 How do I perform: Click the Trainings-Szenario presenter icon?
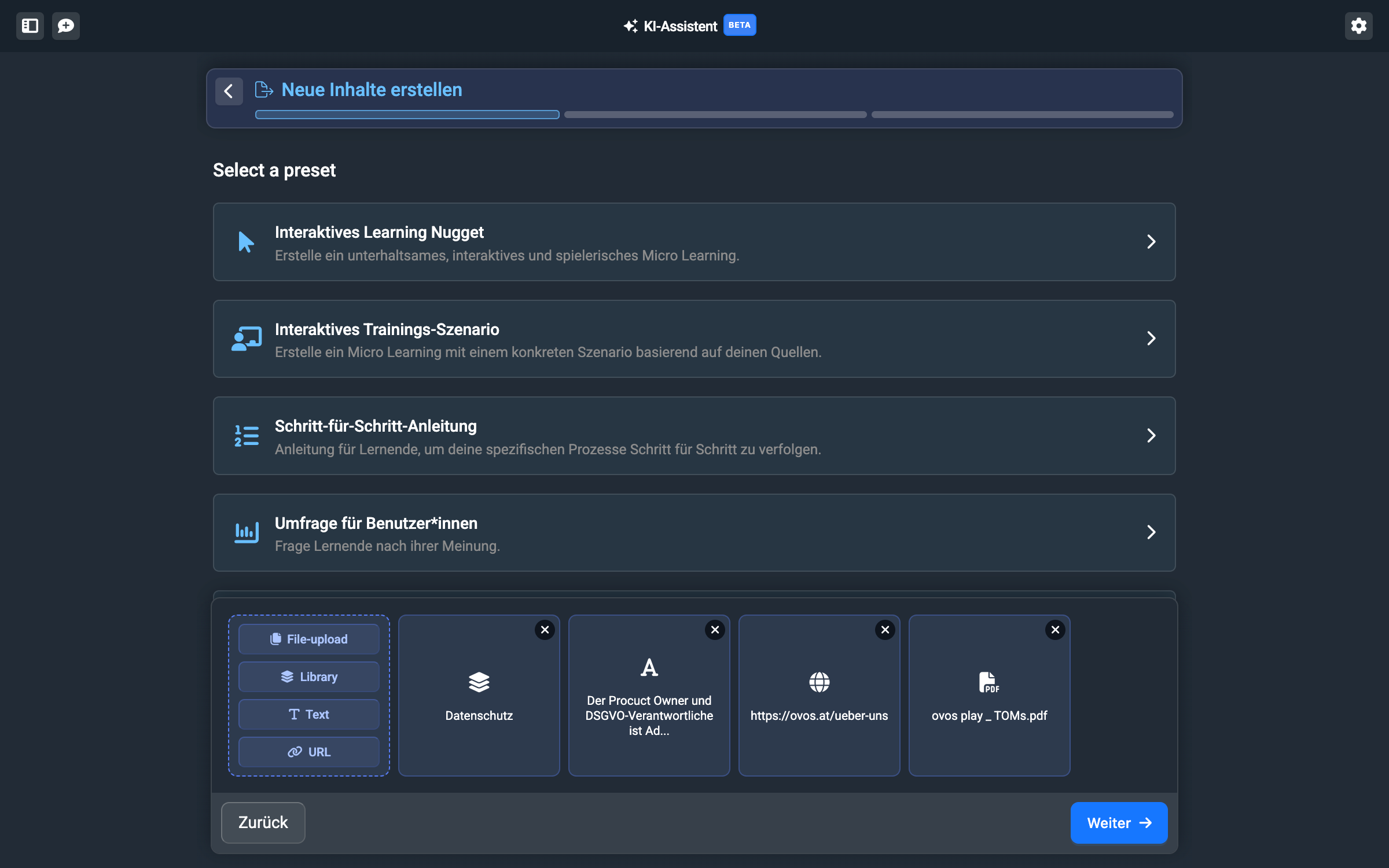tap(246, 339)
